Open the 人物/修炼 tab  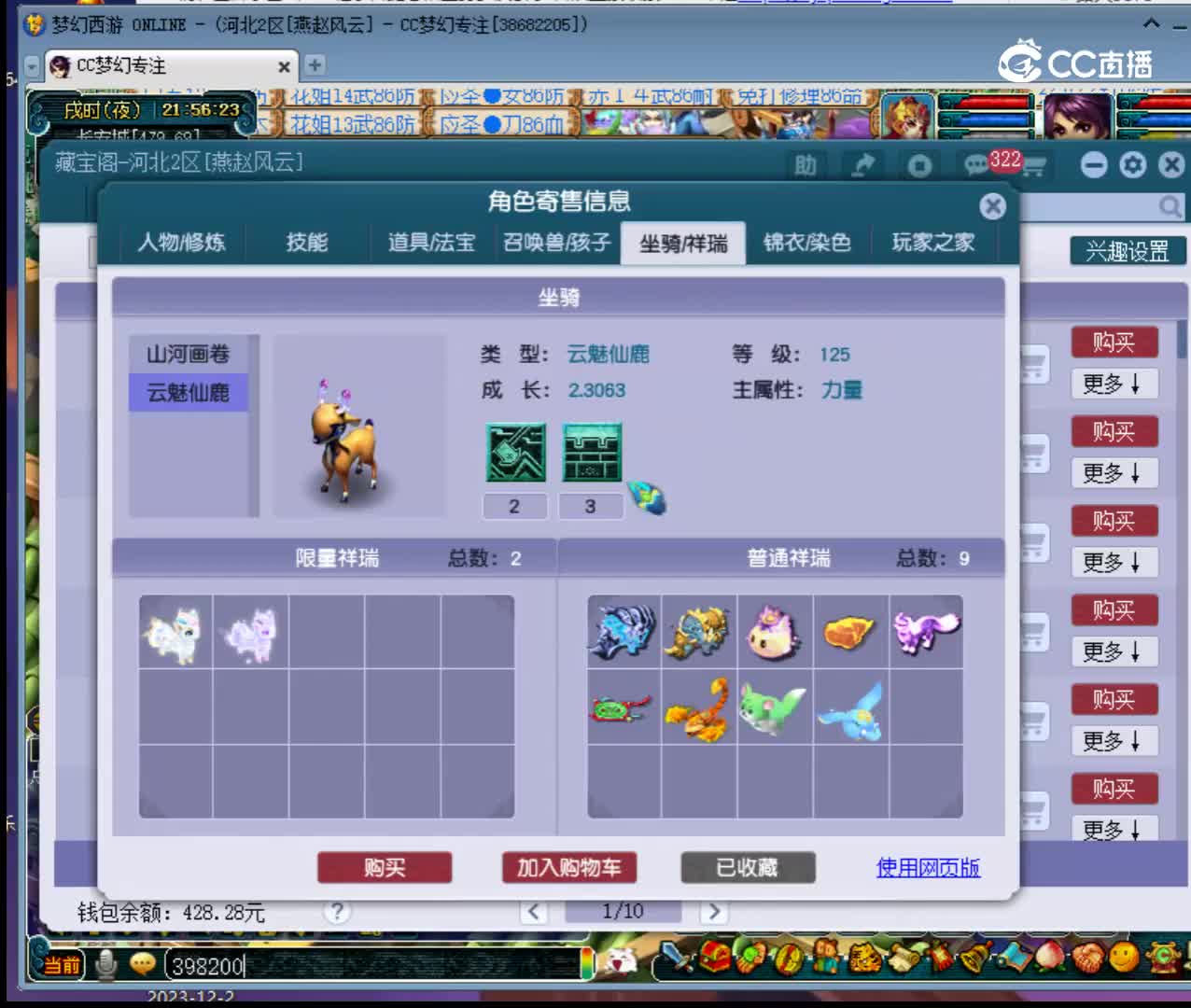point(182,243)
